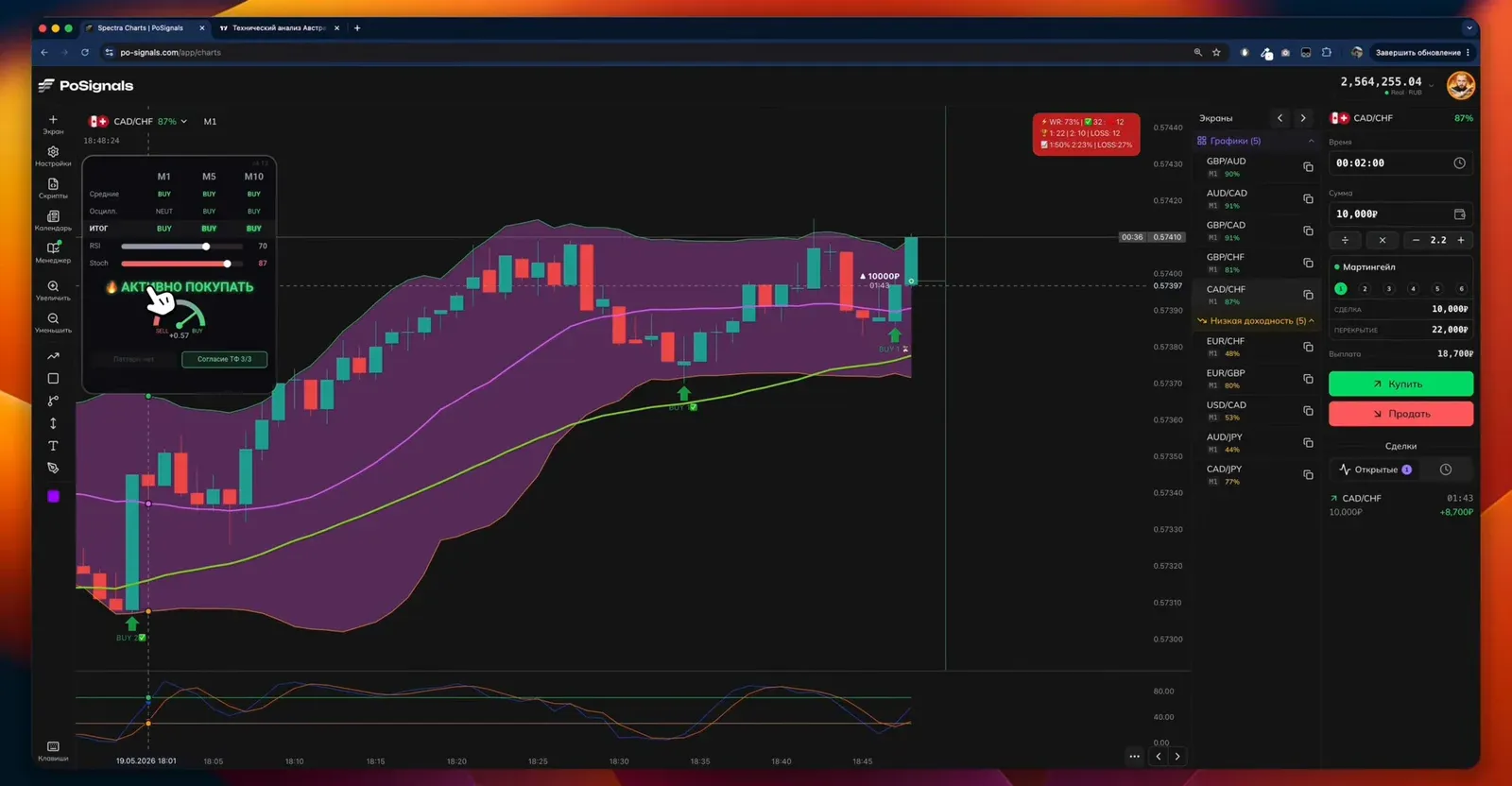Viewport: 1512px width, 786px height.
Task: Select the M1 timeframe label
Action: coord(210,122)
